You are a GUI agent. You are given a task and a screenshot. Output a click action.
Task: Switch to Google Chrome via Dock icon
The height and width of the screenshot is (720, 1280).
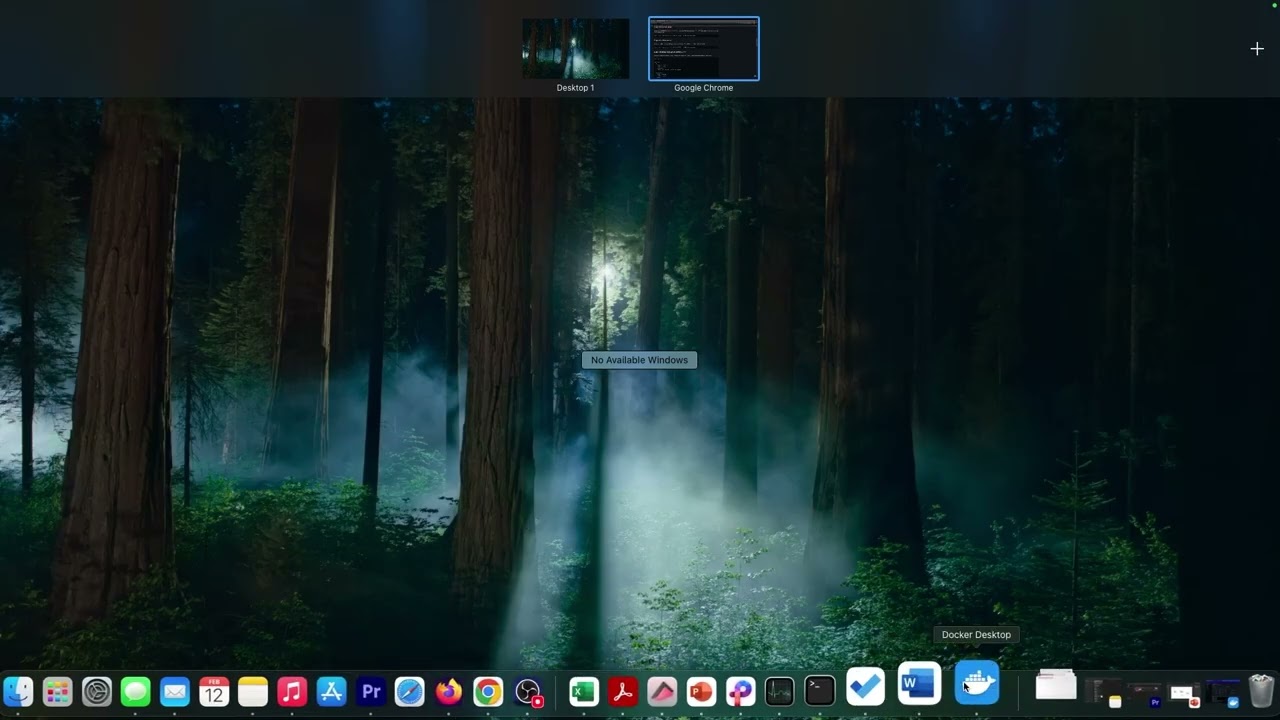[x=488, y=691]
